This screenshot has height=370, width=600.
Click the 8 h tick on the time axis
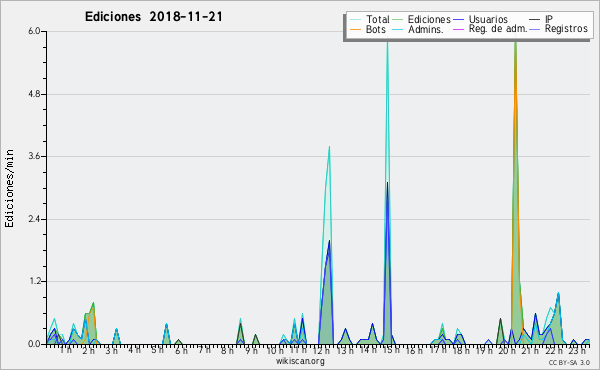click(x=227, y=350)
